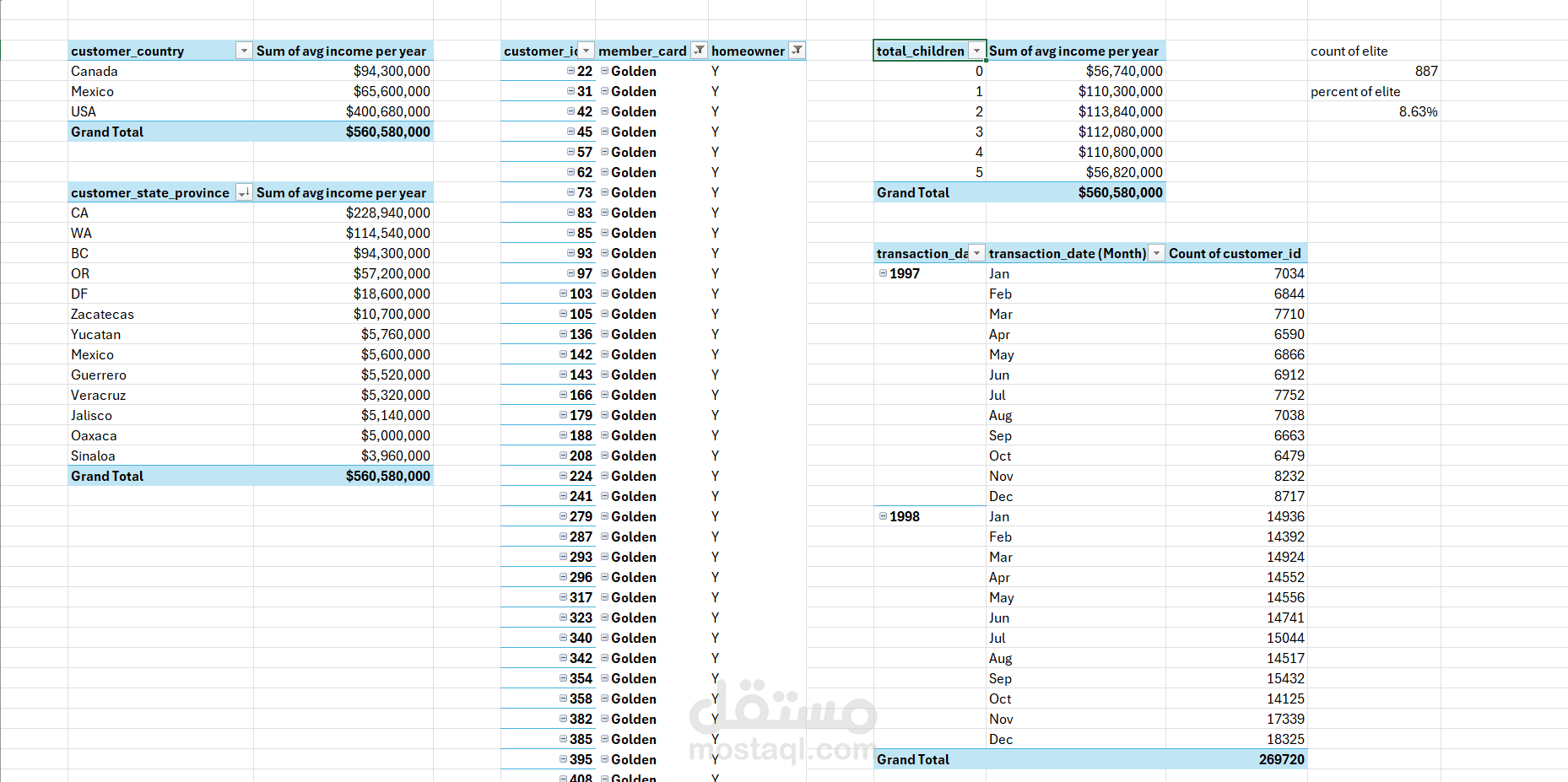The width and height of the screenshot is (1568, 782).
Task: Select the November 1997 count 8232
Action: [x=1236, y=476]
